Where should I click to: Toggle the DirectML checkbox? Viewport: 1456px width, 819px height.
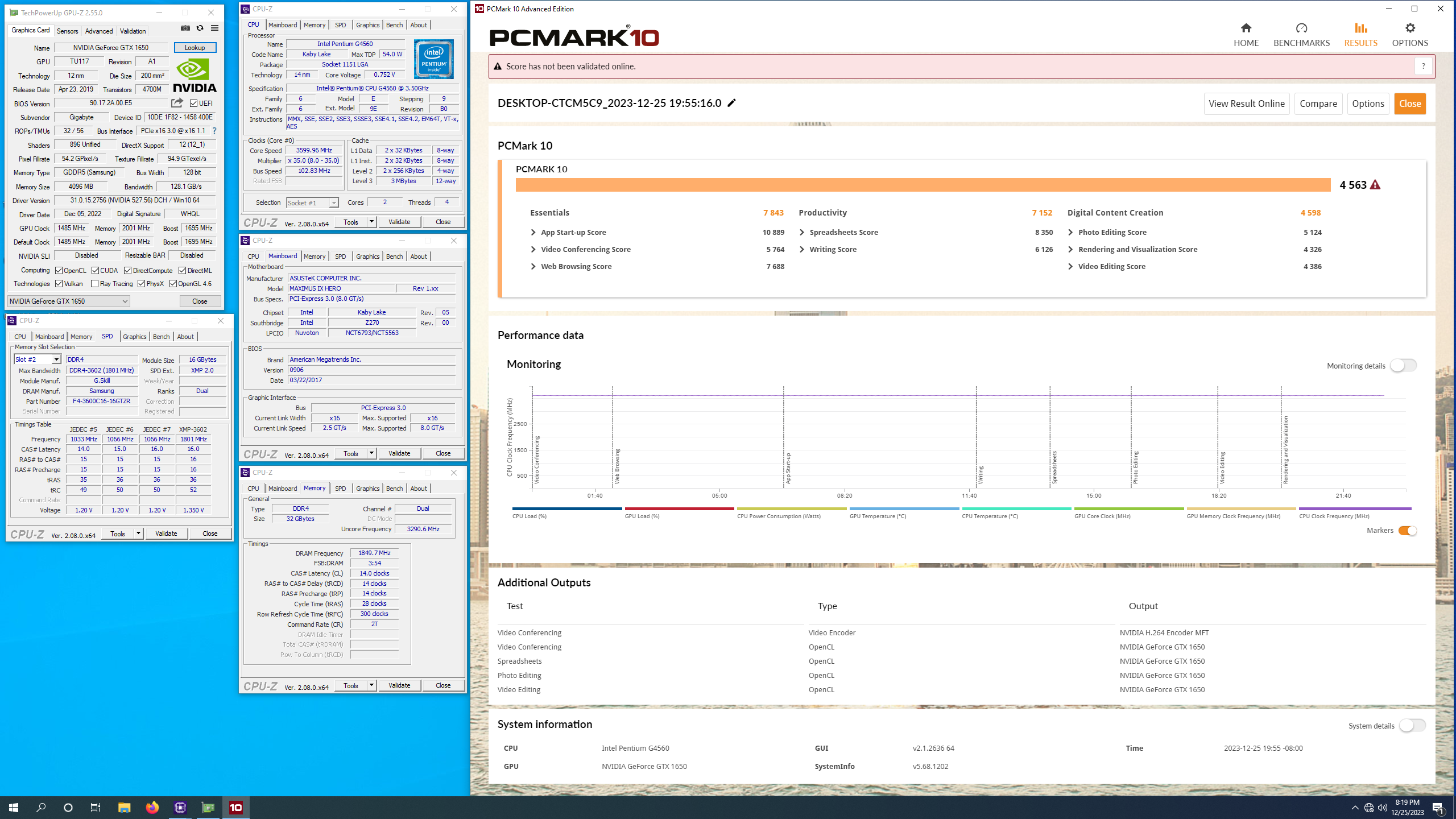coord(182,271)
